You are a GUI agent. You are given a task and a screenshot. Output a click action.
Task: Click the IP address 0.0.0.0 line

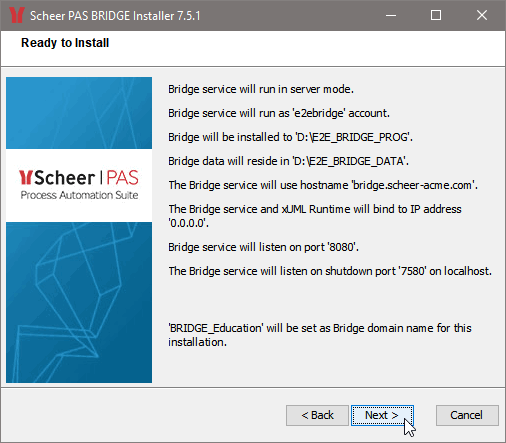(x=315, y=216)
